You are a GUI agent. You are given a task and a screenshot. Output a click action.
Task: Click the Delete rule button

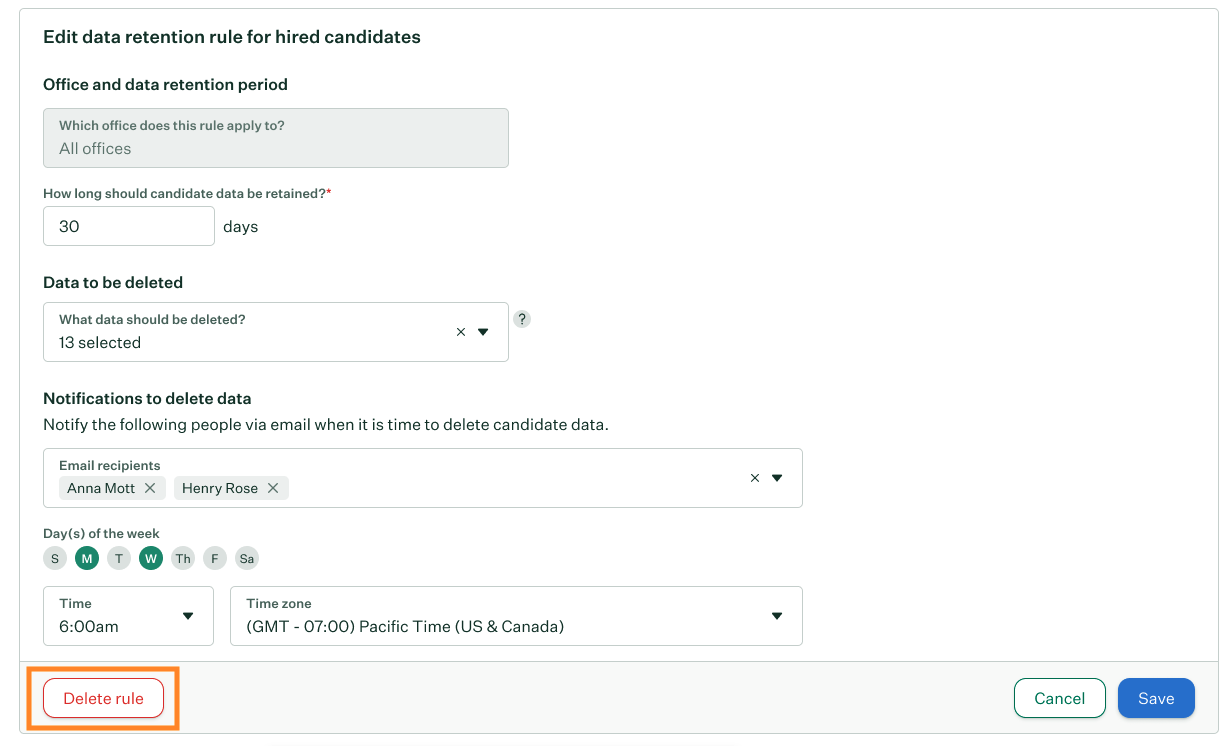[x=103, y=698]
